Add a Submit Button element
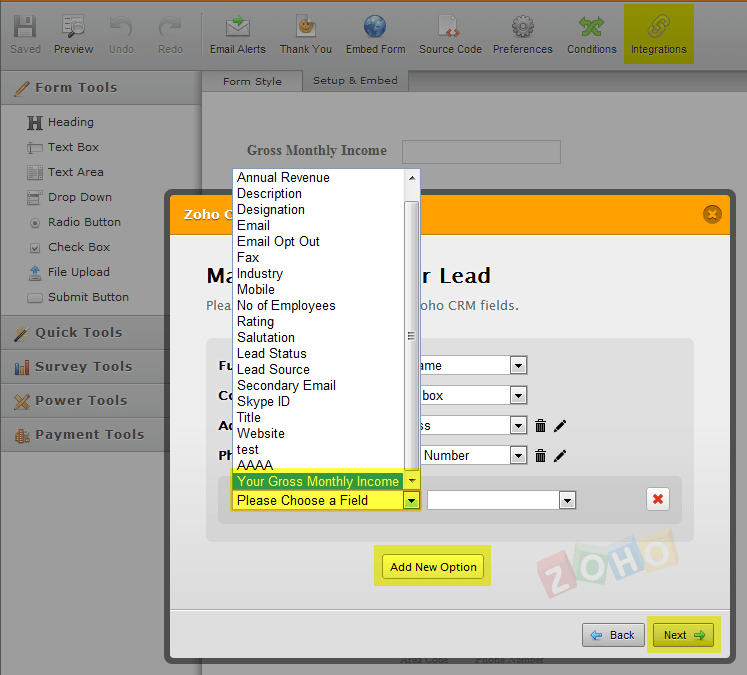 [78, 297]
